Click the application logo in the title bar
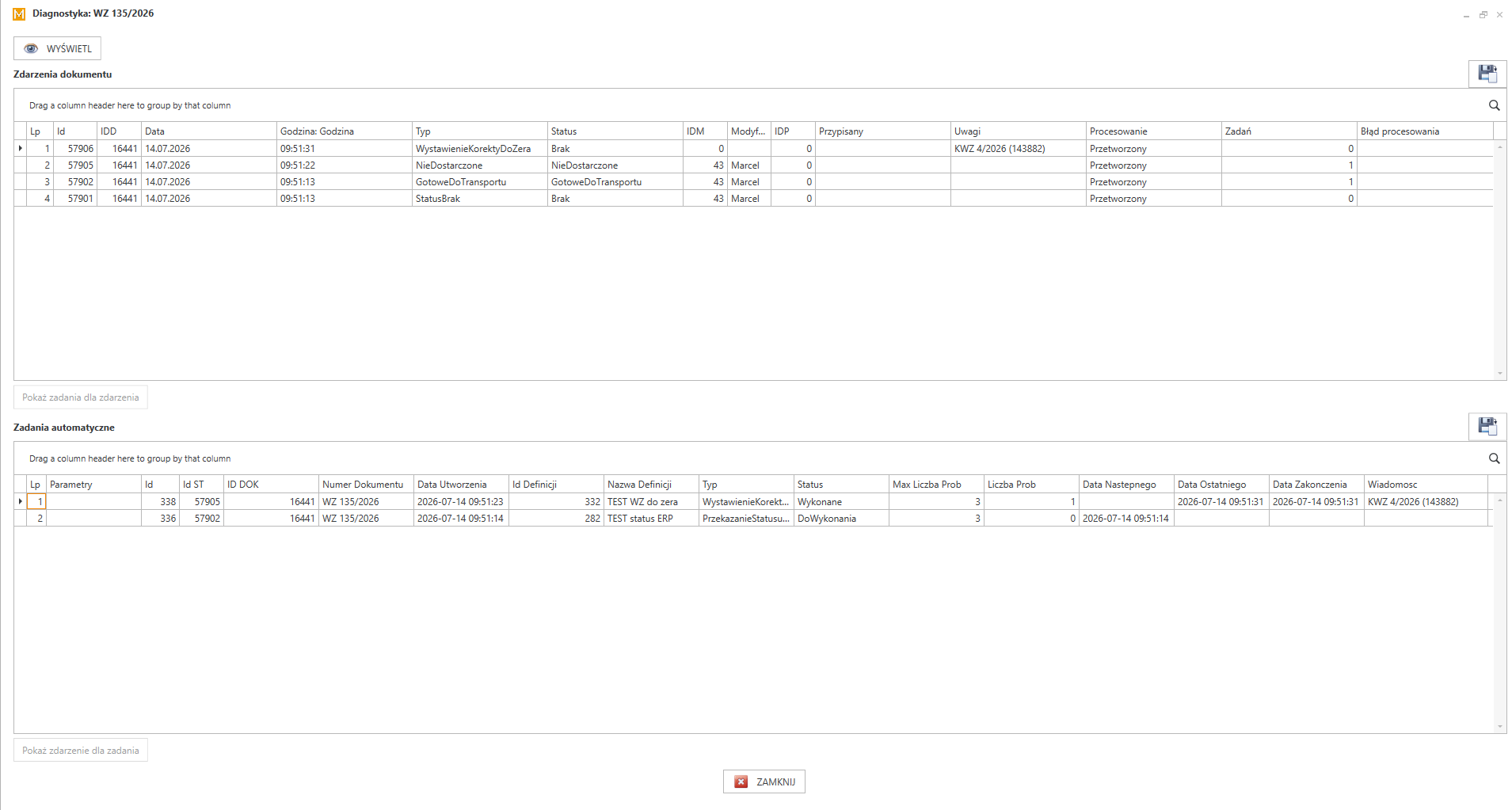This screenshot has width=1512, height=810. pyautogui.click(x=19, y=13)
